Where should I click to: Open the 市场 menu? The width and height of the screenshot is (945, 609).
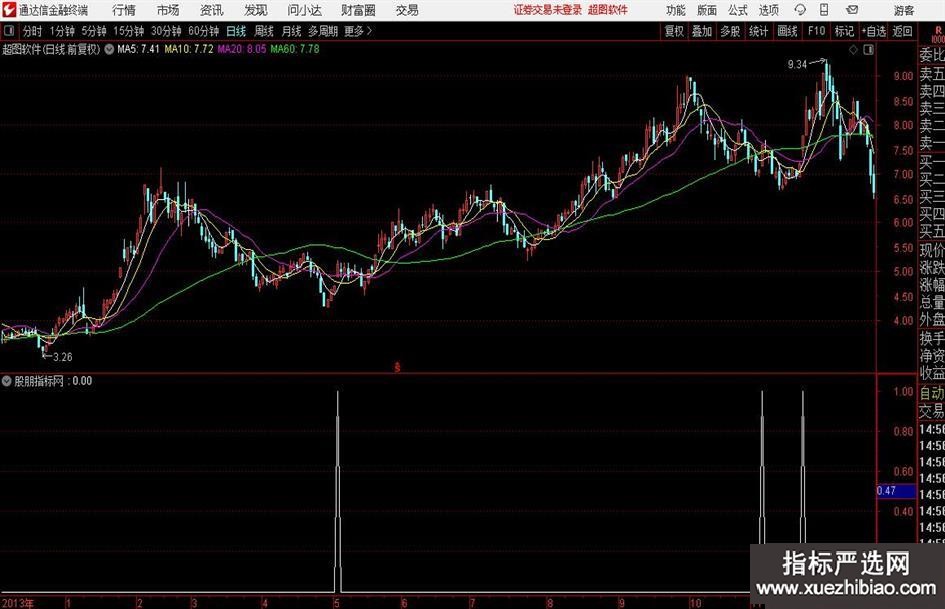[x=168, y=10]
